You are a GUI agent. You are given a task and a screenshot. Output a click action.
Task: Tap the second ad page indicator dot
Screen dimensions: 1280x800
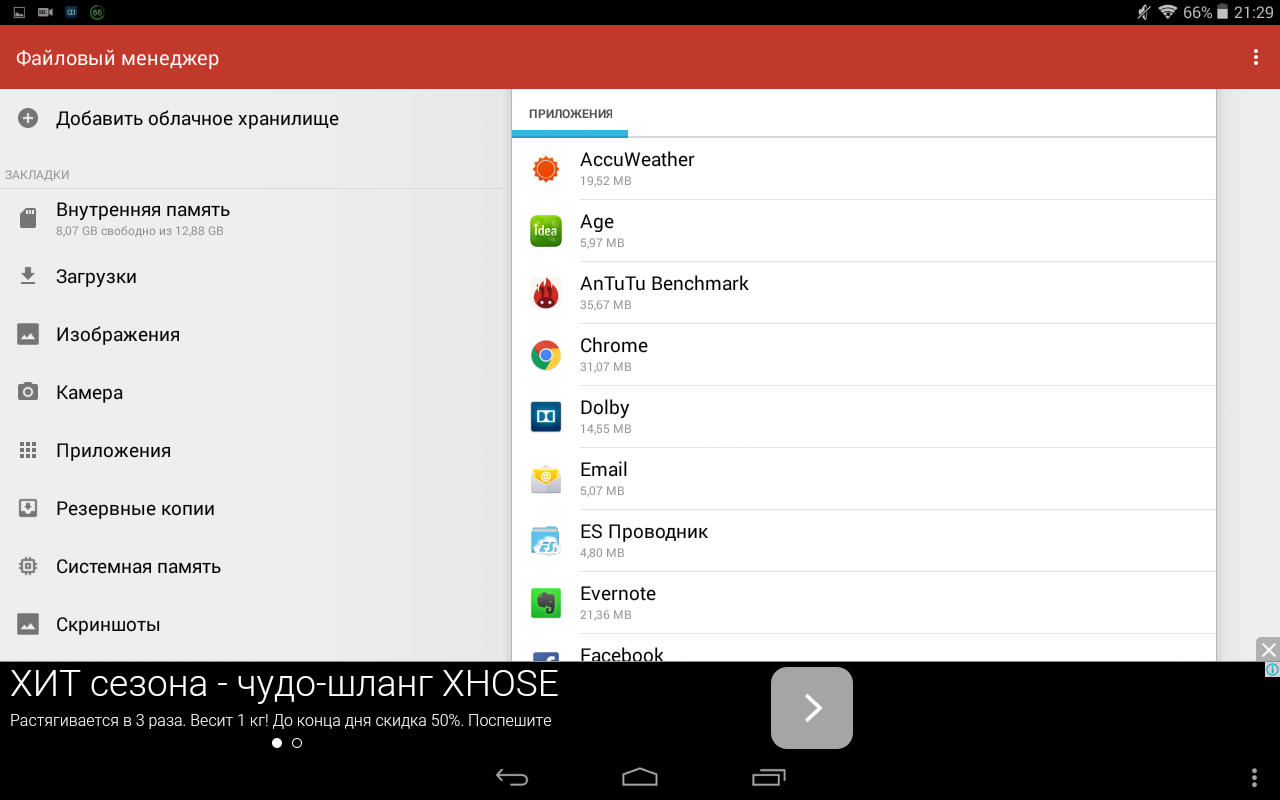[x=297, y=743]
